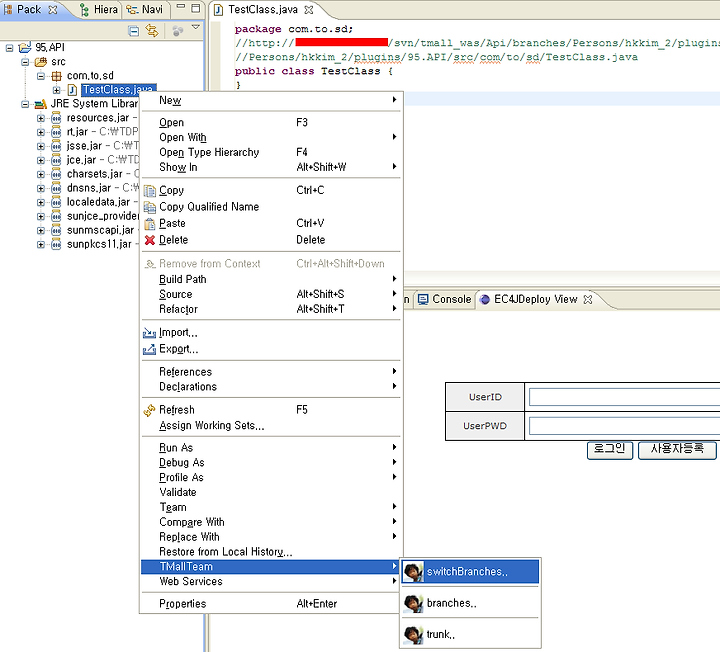The width and height of the screenshot is (720, 652).
Task: Choose Assign Working Sets...
Action: 271,426
